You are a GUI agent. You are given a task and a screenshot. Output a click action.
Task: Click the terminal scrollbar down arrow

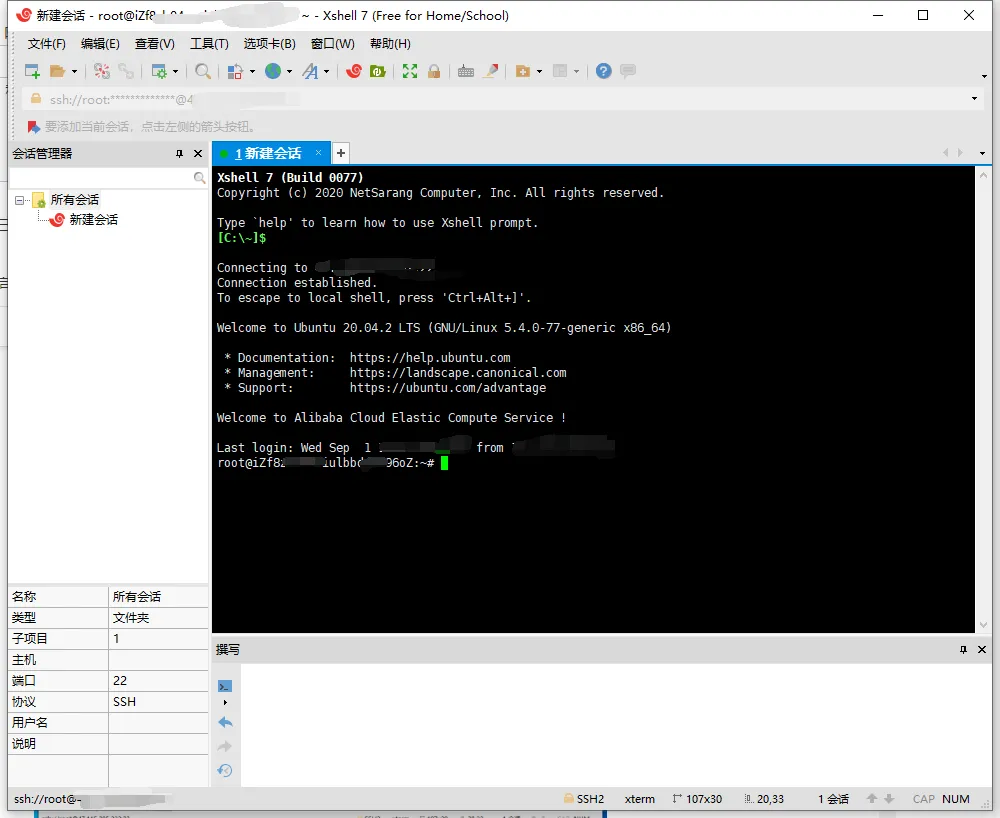pos(983,625)
